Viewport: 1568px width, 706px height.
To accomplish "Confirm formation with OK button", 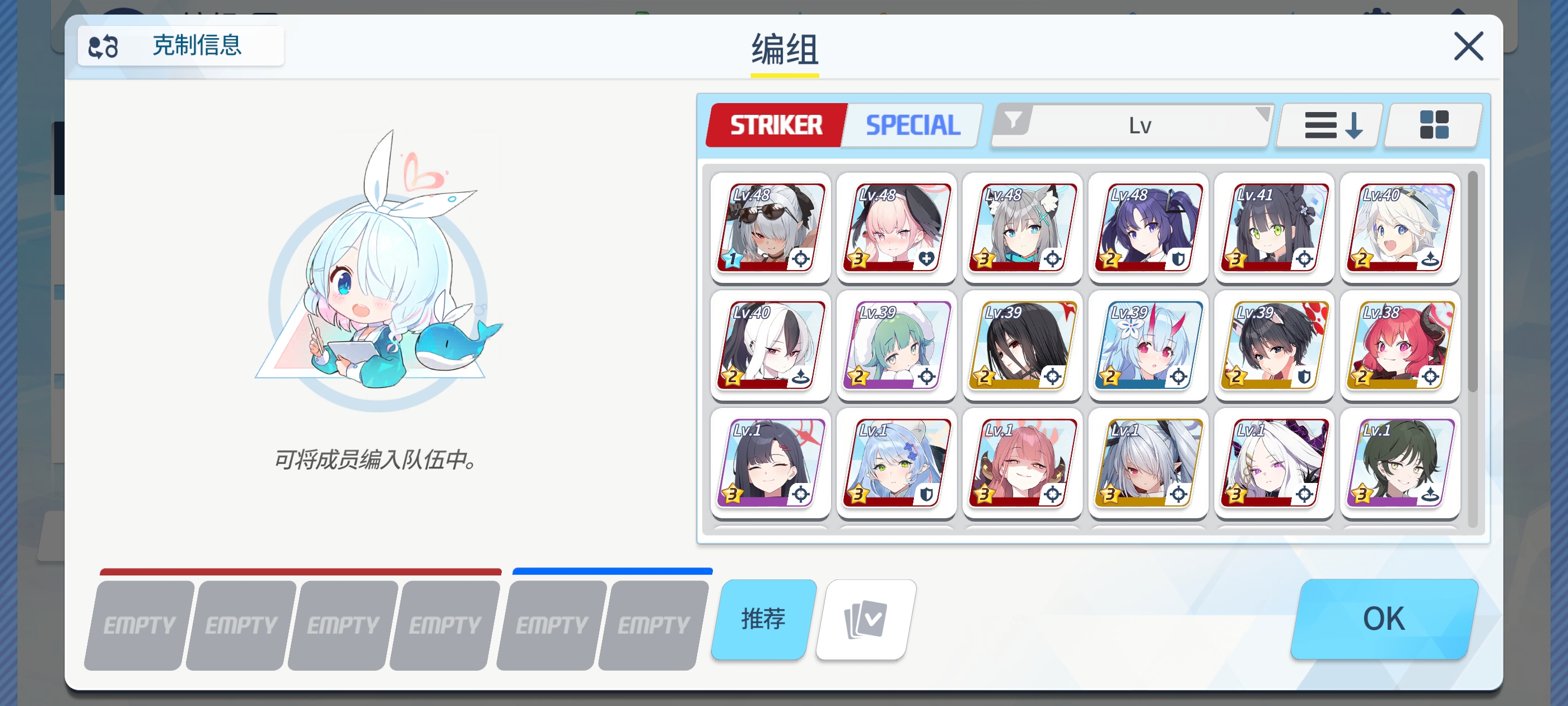I will pyautogui.click(x=1384, y=619).
